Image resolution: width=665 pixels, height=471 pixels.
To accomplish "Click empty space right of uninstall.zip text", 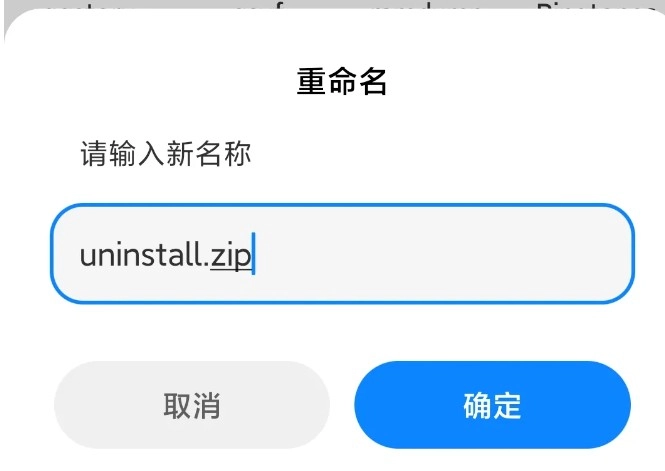I will (x=441, y=254).
